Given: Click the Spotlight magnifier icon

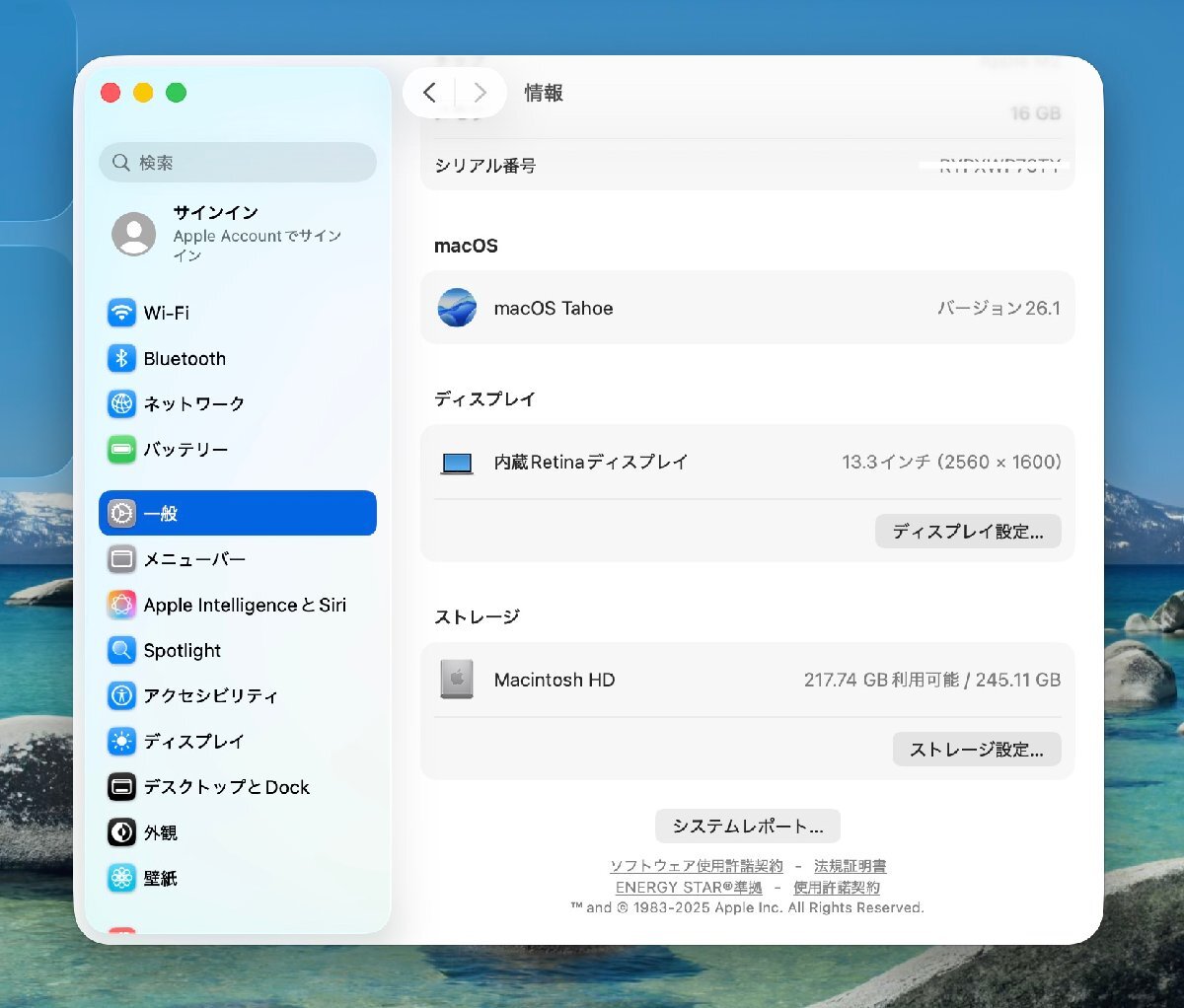Looking at the screenshot, I should [x=121, y=650].
